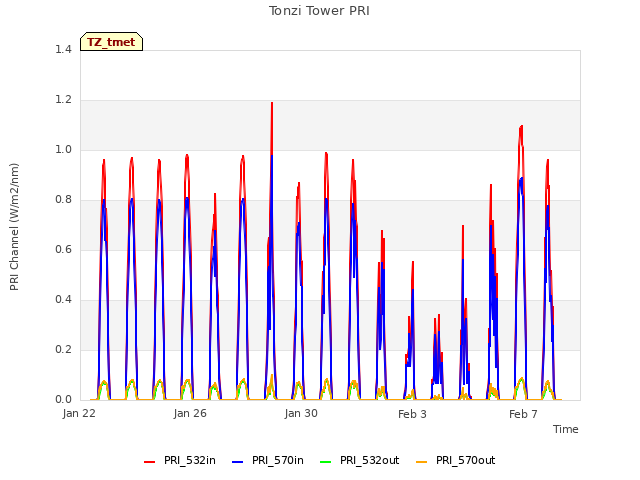Click the Jan 22 x-axis tick label
Image resolution: width=640 pixels, height=480 pixels.
click(x=79, y=413)
